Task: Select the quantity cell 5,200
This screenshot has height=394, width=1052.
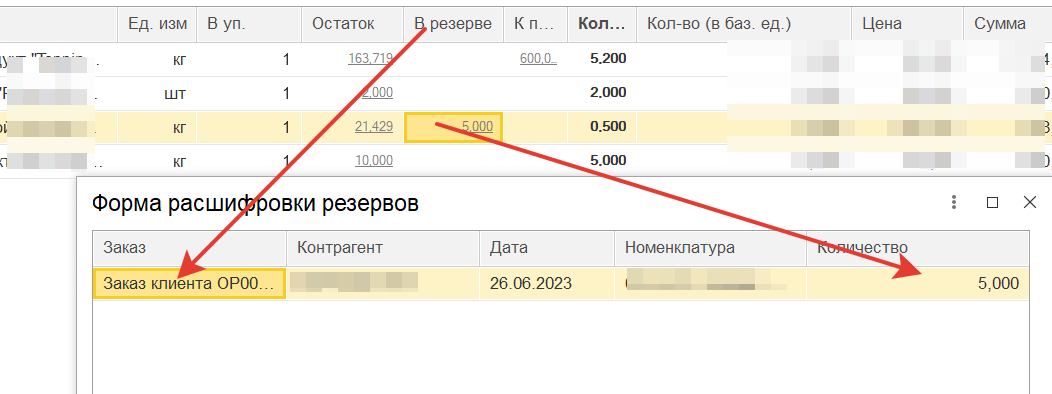Action: (x=602, y=58)
